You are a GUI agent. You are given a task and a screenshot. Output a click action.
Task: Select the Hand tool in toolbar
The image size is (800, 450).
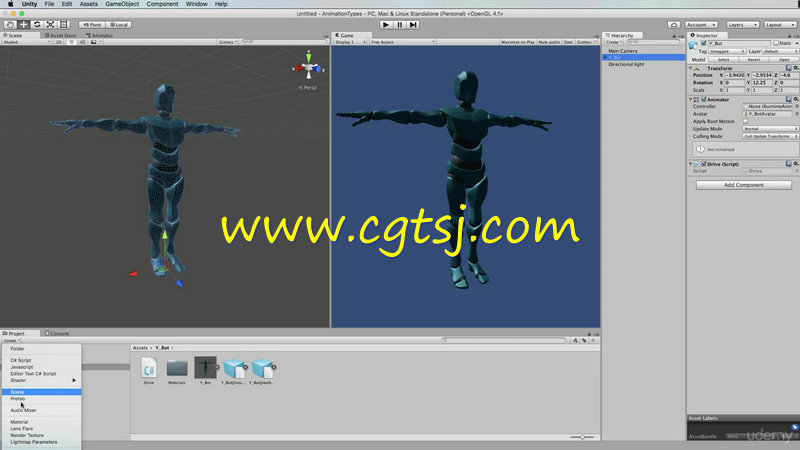(10, 24)
